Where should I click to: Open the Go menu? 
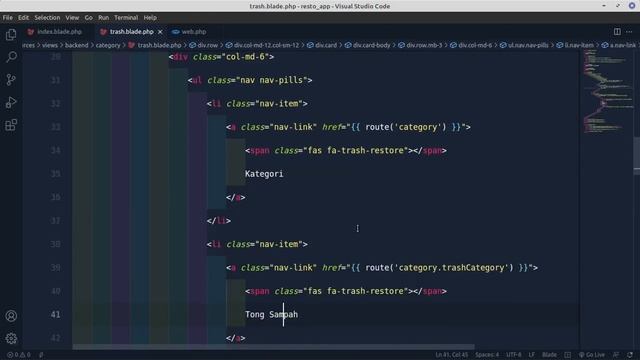[89, 18]
